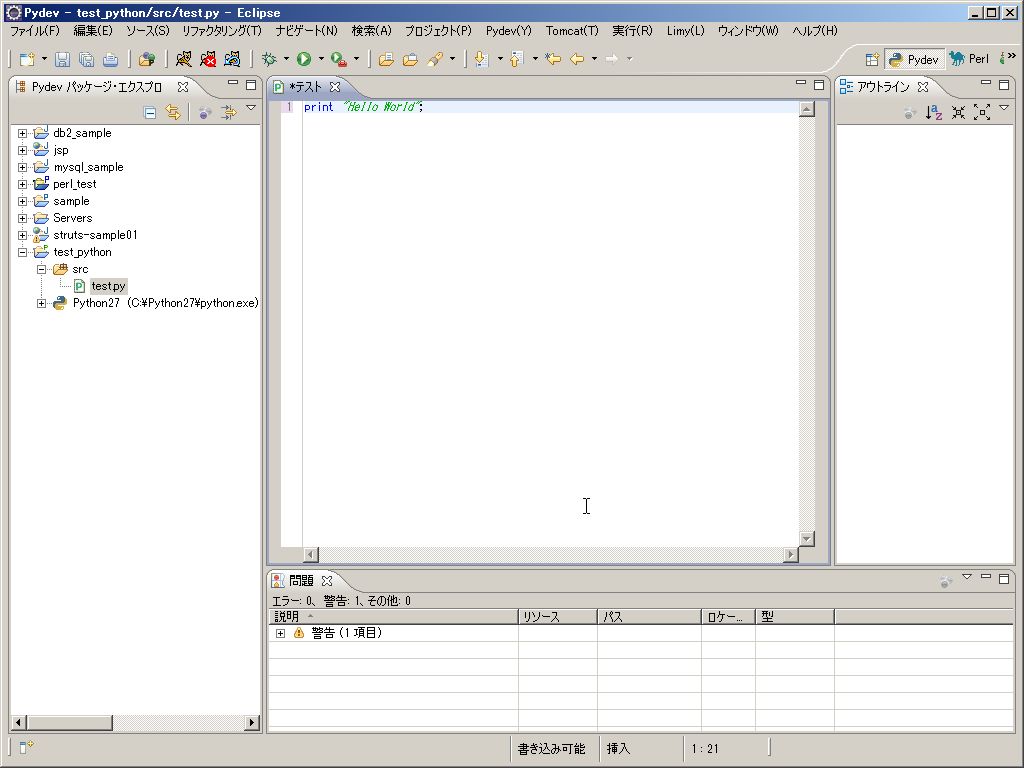Click the Python interpreter globe-folder toolbar icon
1024x768 pixels.
pyautogui.click(x=147, y=59)
